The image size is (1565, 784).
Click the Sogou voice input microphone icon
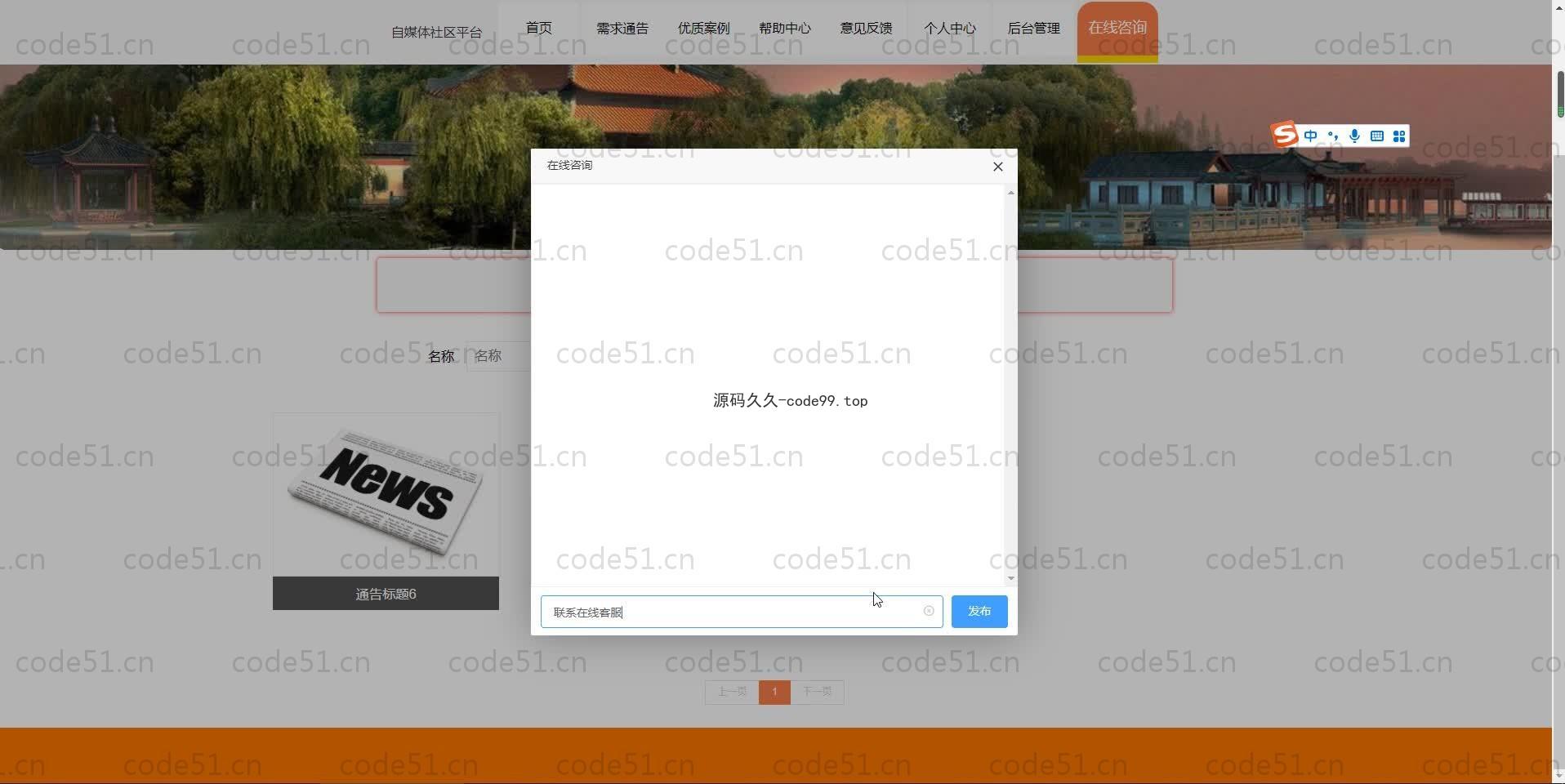[x=1355, y=136]
